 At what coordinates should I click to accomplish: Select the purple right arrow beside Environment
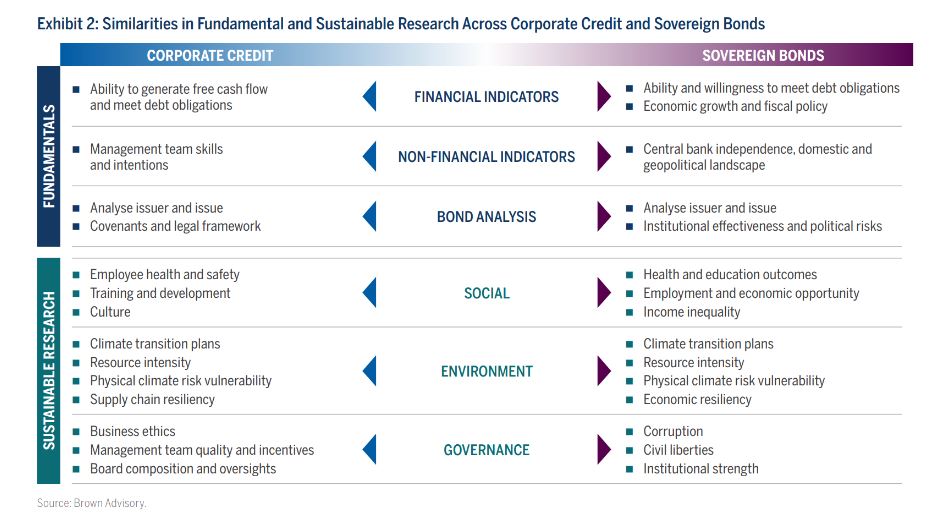click(603, 371)
